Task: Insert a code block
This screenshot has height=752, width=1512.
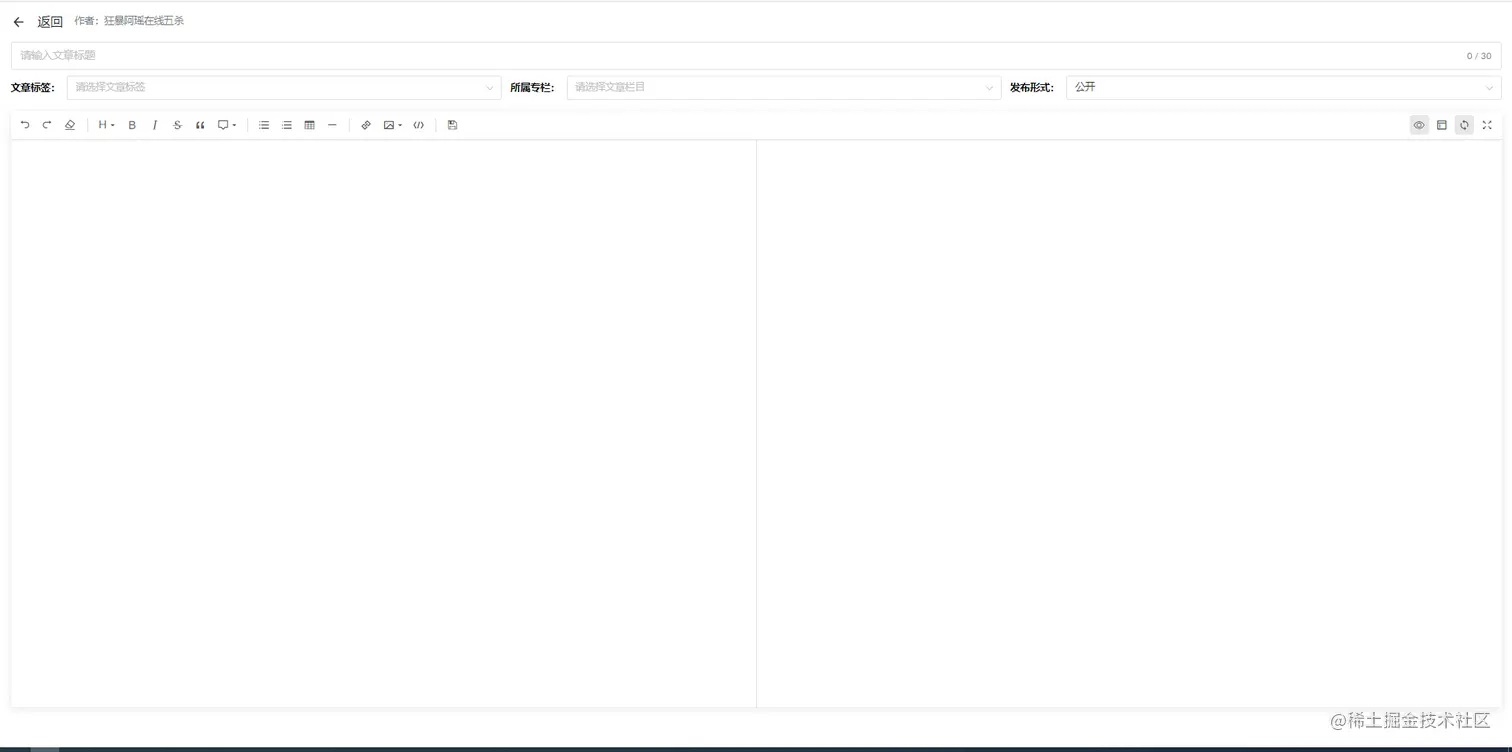Action: click(419, 125)
